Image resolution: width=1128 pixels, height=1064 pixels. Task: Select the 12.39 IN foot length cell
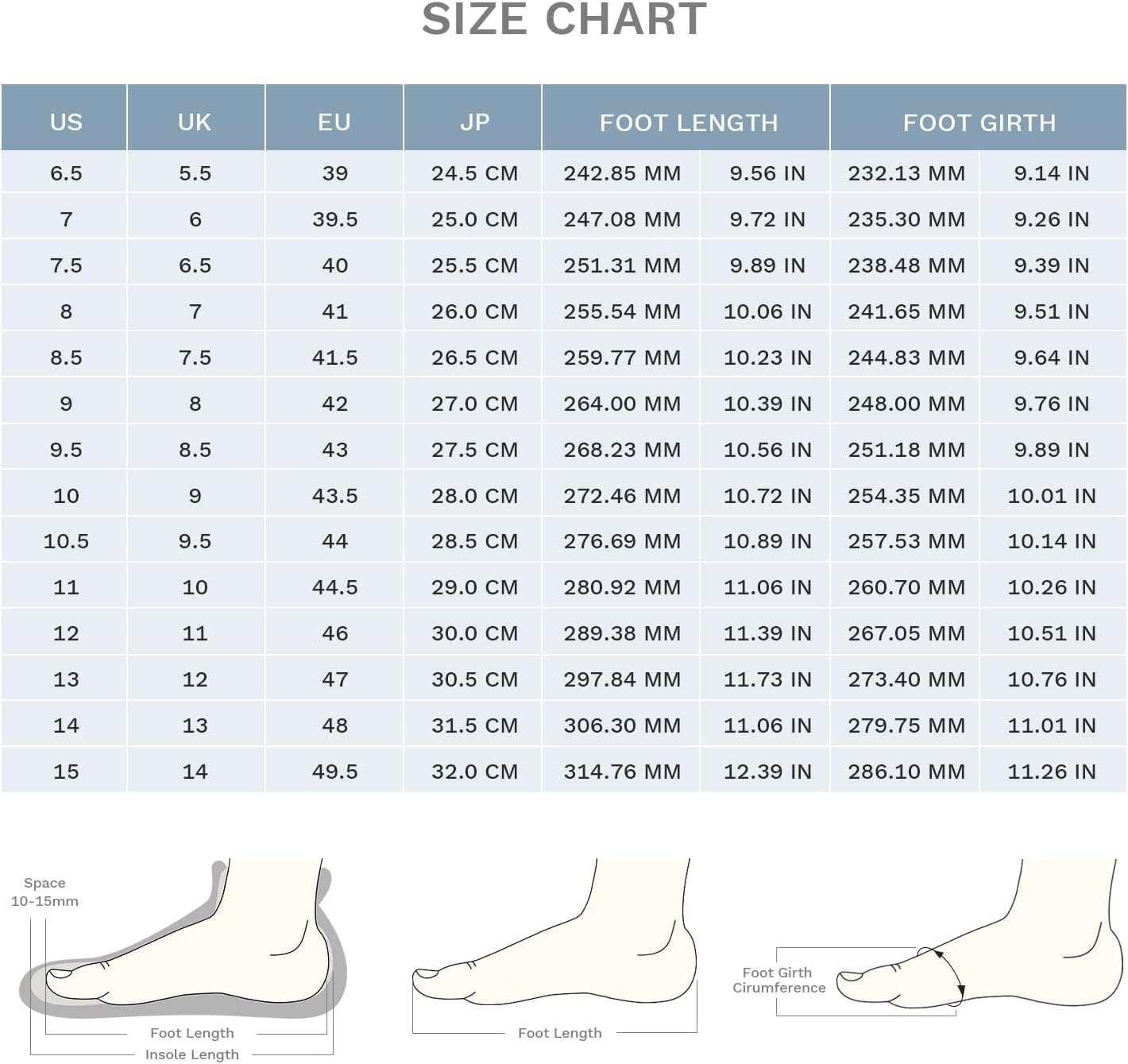click(767, 771)
